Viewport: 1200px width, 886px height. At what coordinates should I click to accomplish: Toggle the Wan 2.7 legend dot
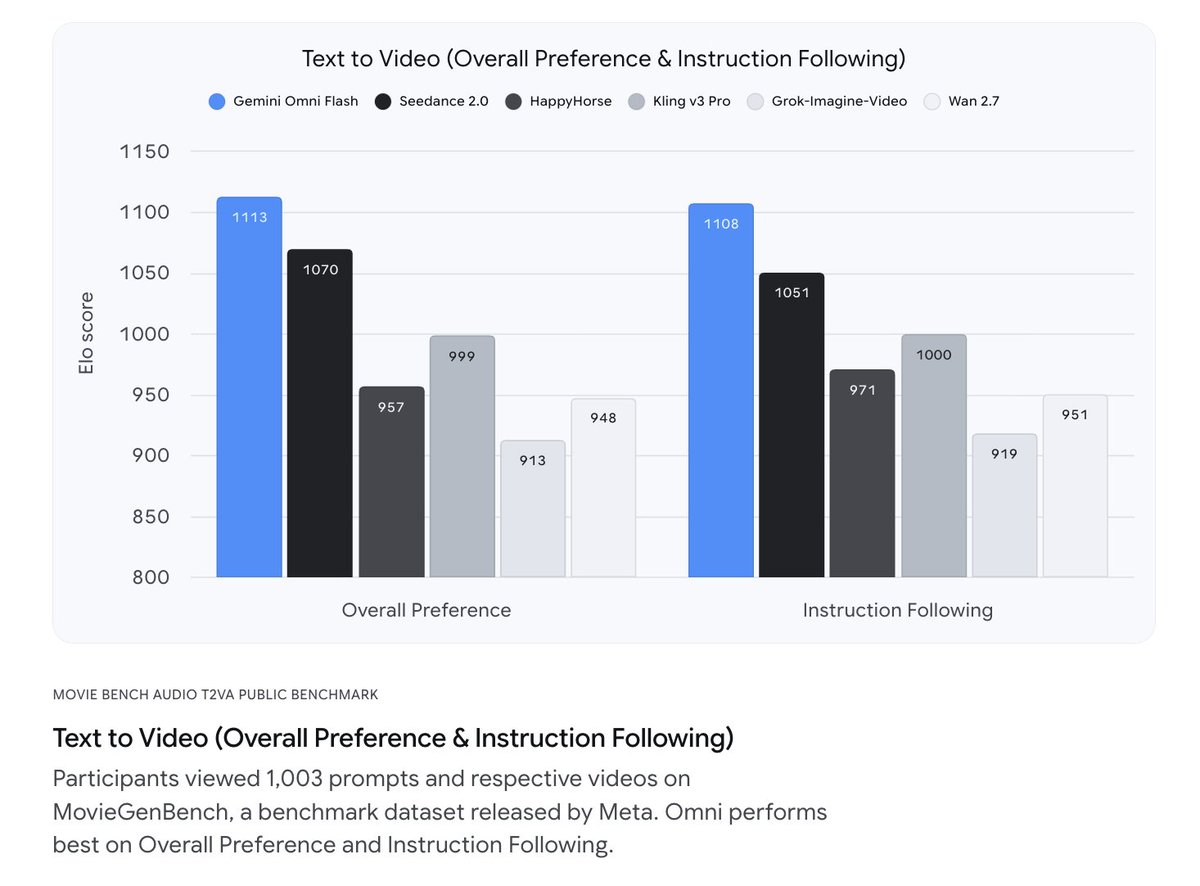[932, 101]
